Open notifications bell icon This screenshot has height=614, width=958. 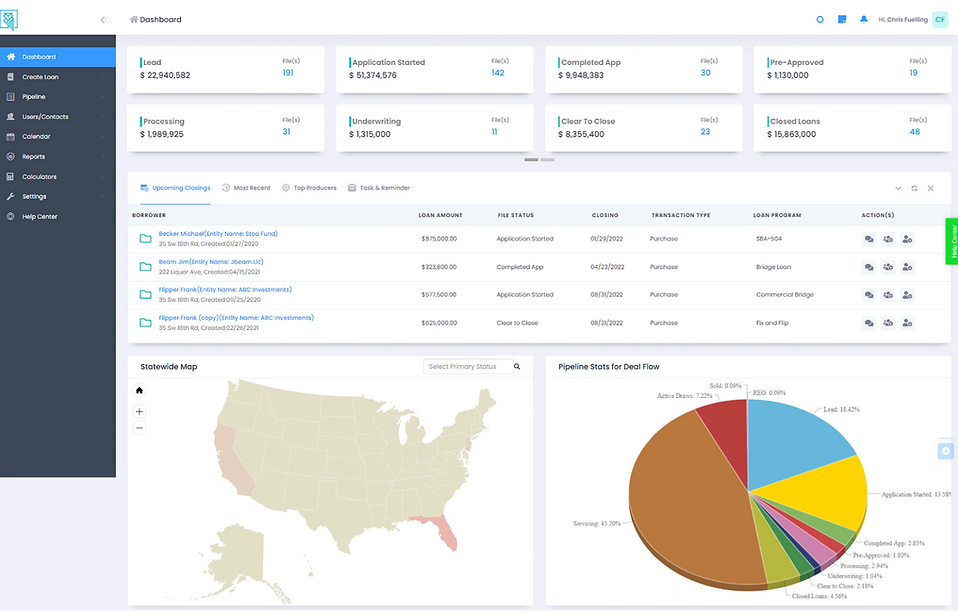863,20
